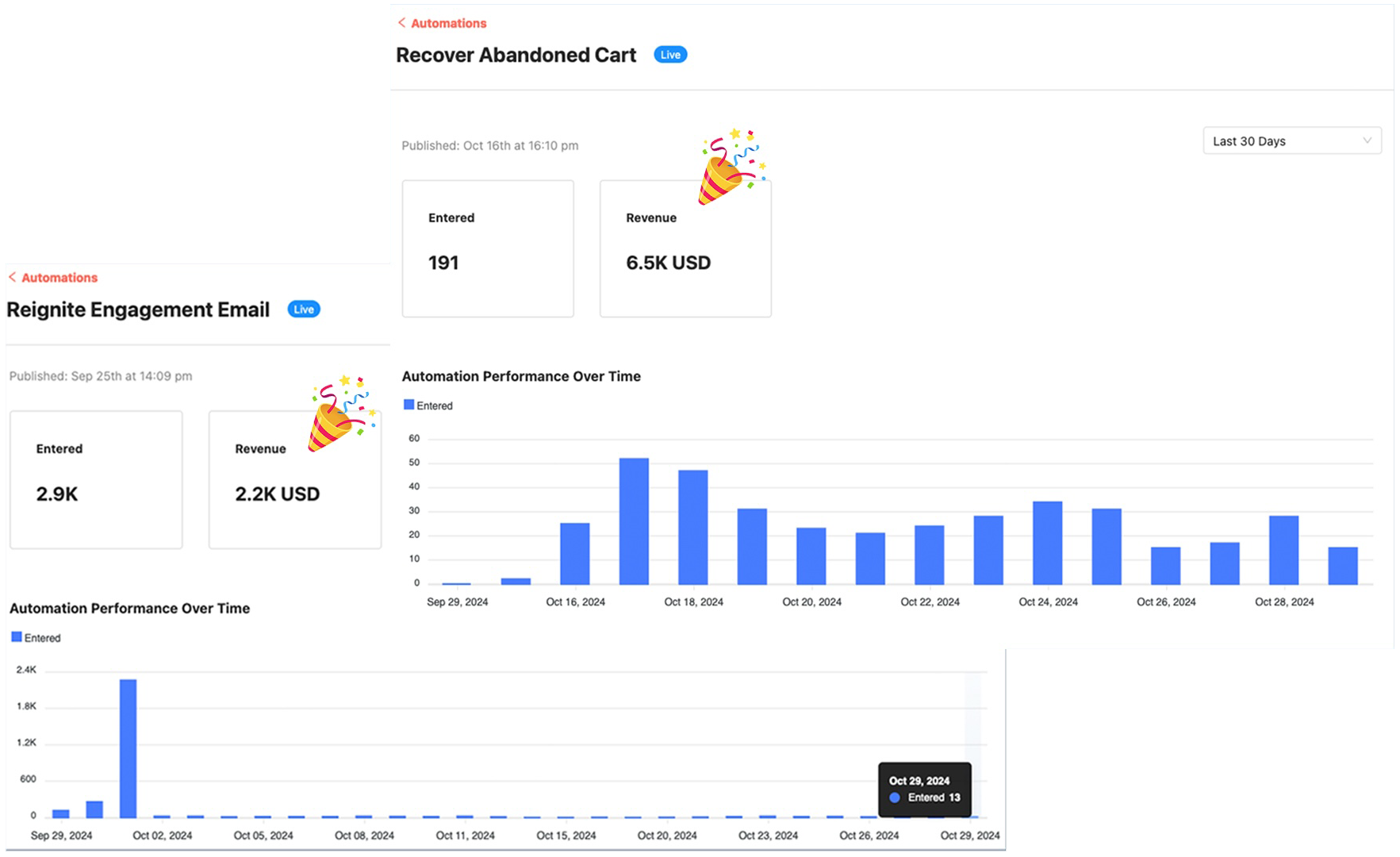Click the 'Oct 22, 2024' axis label
This screenshot has width=1400, height=857.
(x=930, y=602)
